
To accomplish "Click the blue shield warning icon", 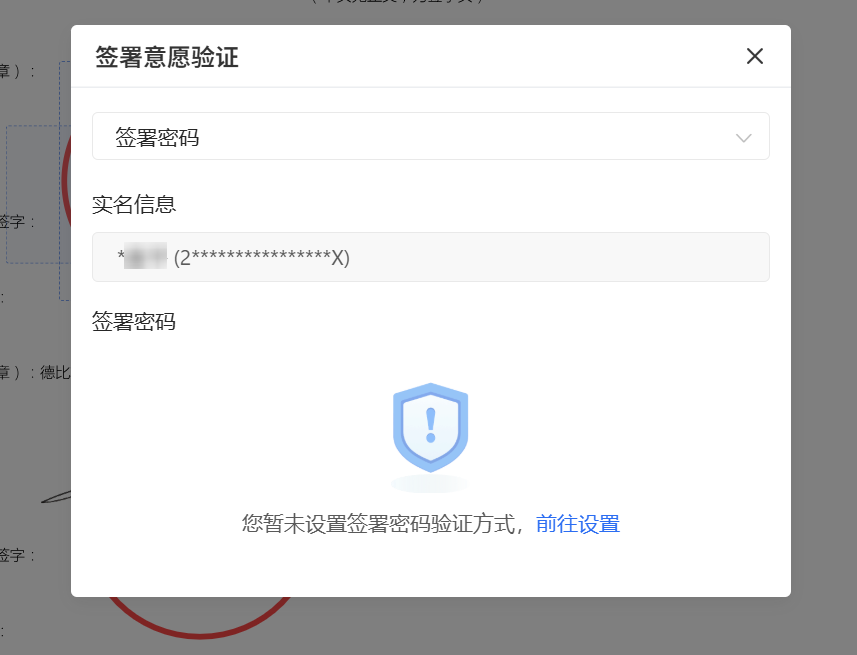I will pyautogui.click(x=431, y=428).
